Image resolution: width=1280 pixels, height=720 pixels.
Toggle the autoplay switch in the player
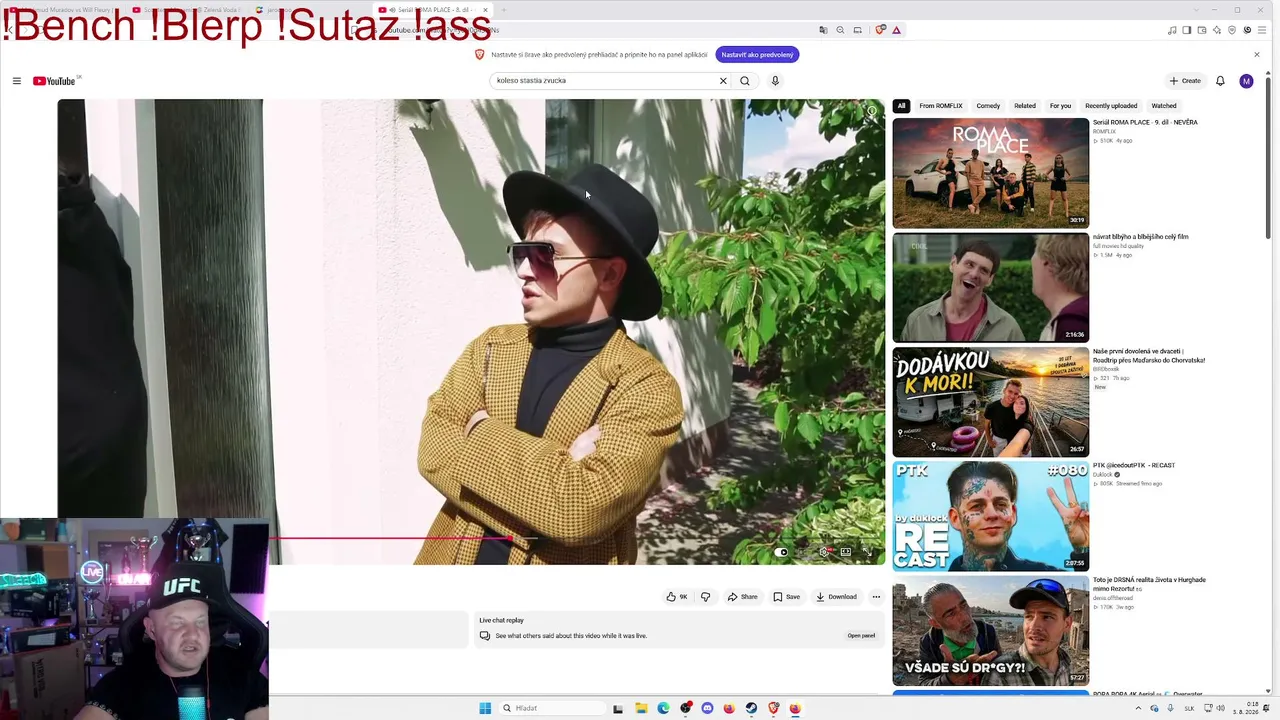(781, 552)
